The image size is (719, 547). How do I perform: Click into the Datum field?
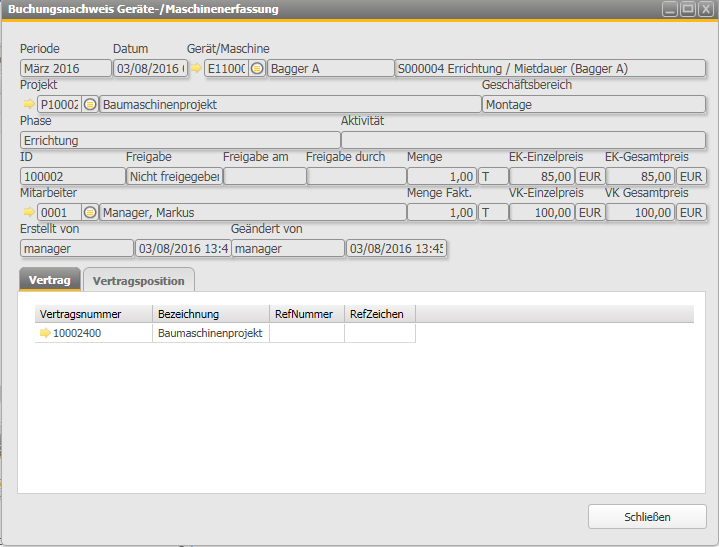[x=151, y=68]
